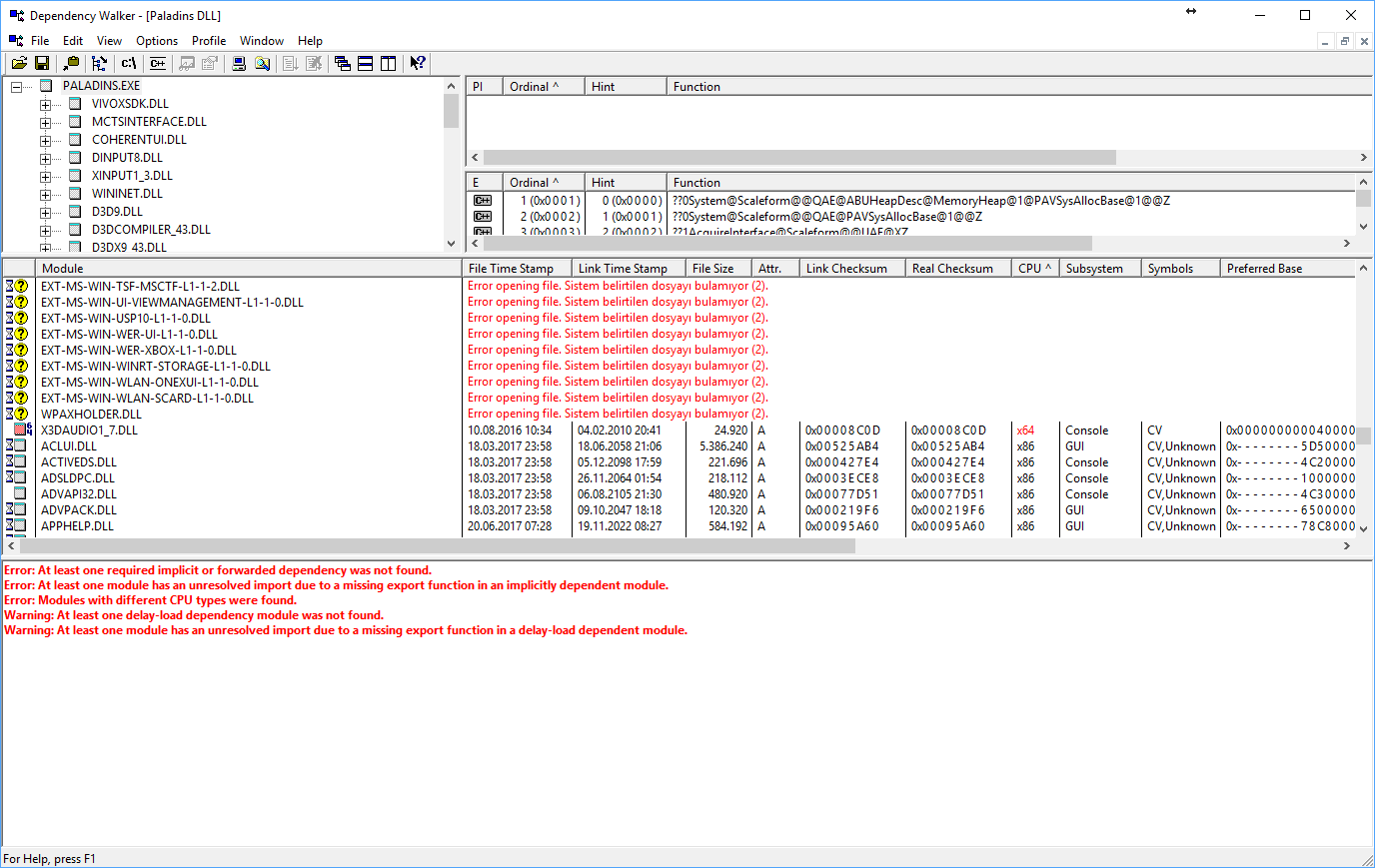Open the Profile menu
The height and width of the screenshot is (868, 1375).
point(209,41)
